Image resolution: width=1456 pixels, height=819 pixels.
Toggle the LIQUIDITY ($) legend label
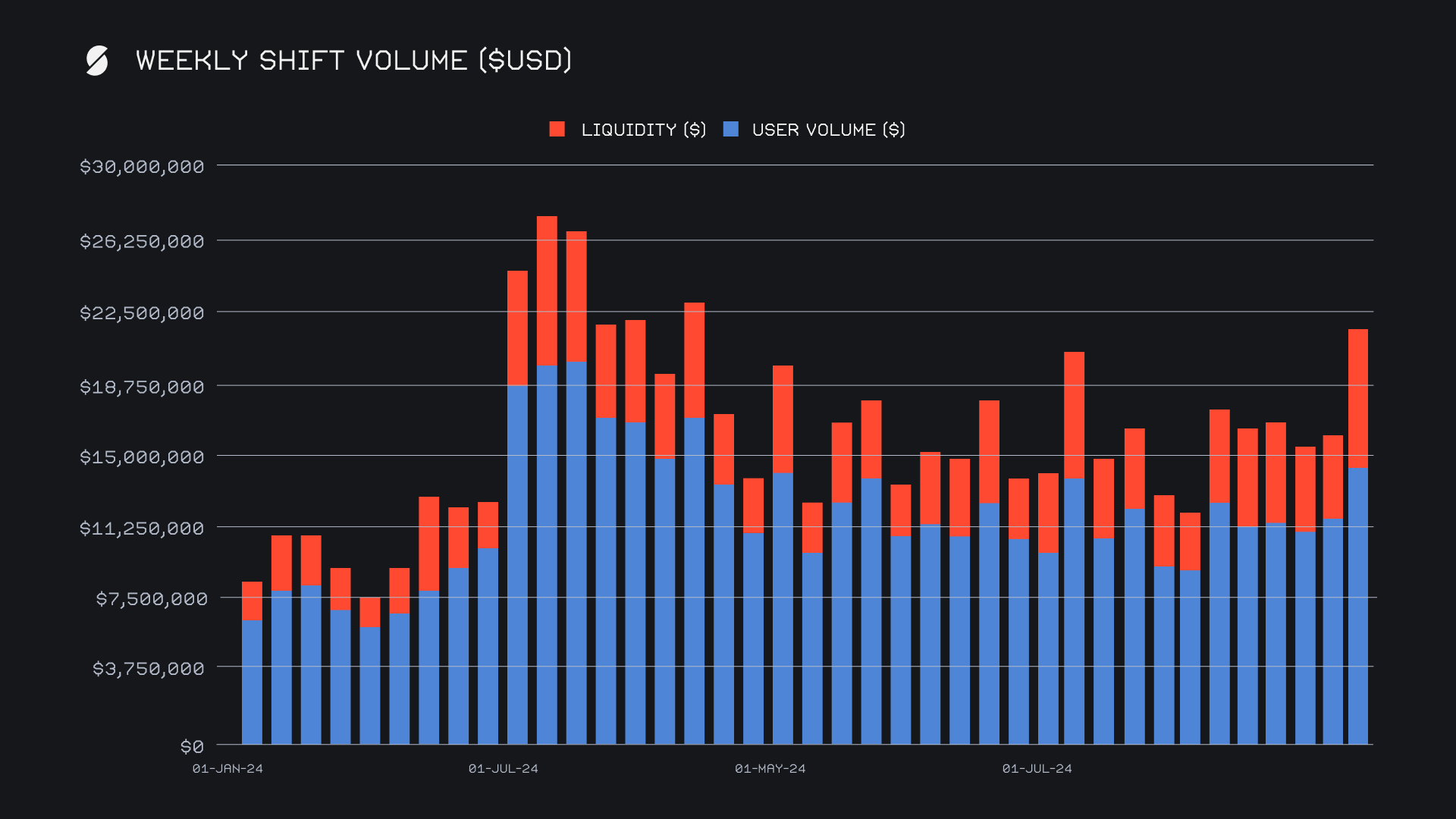pos(643,130)
